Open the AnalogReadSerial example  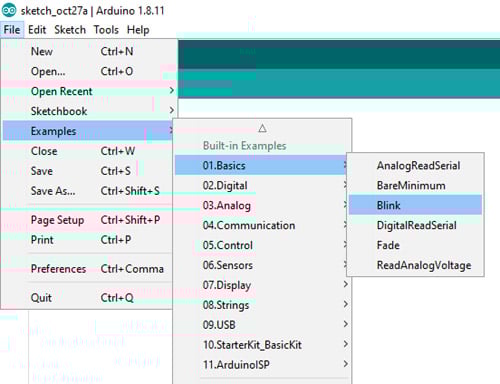[x=415, y=166]
